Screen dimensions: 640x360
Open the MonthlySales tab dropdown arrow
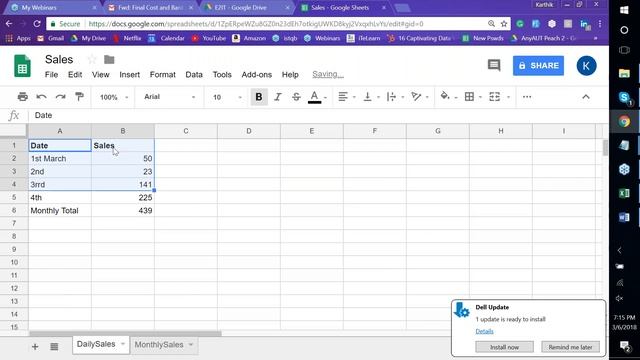[191, 344]
